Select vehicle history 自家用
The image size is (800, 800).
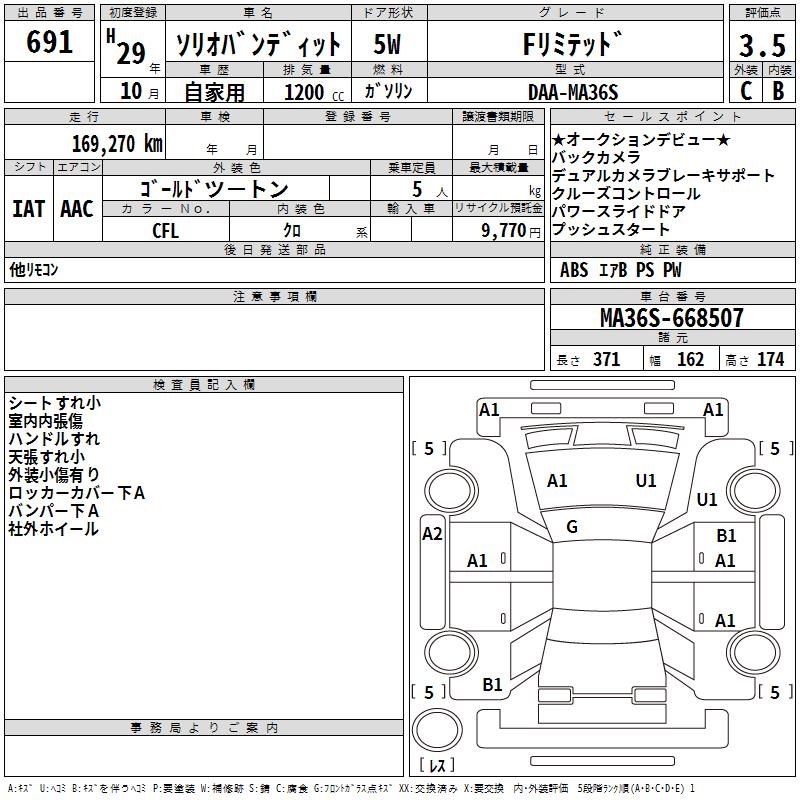[x=214, y=92]
